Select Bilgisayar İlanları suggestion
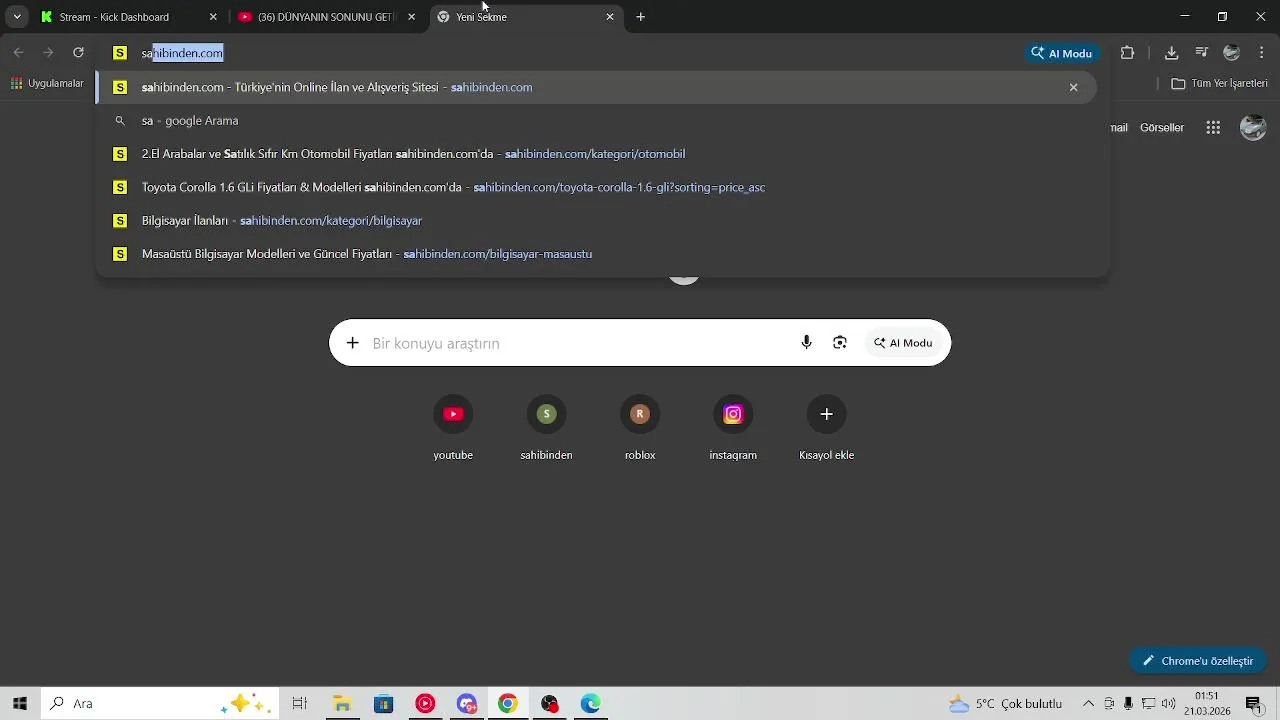This screenshot has height=720, width=1280. 597,221
